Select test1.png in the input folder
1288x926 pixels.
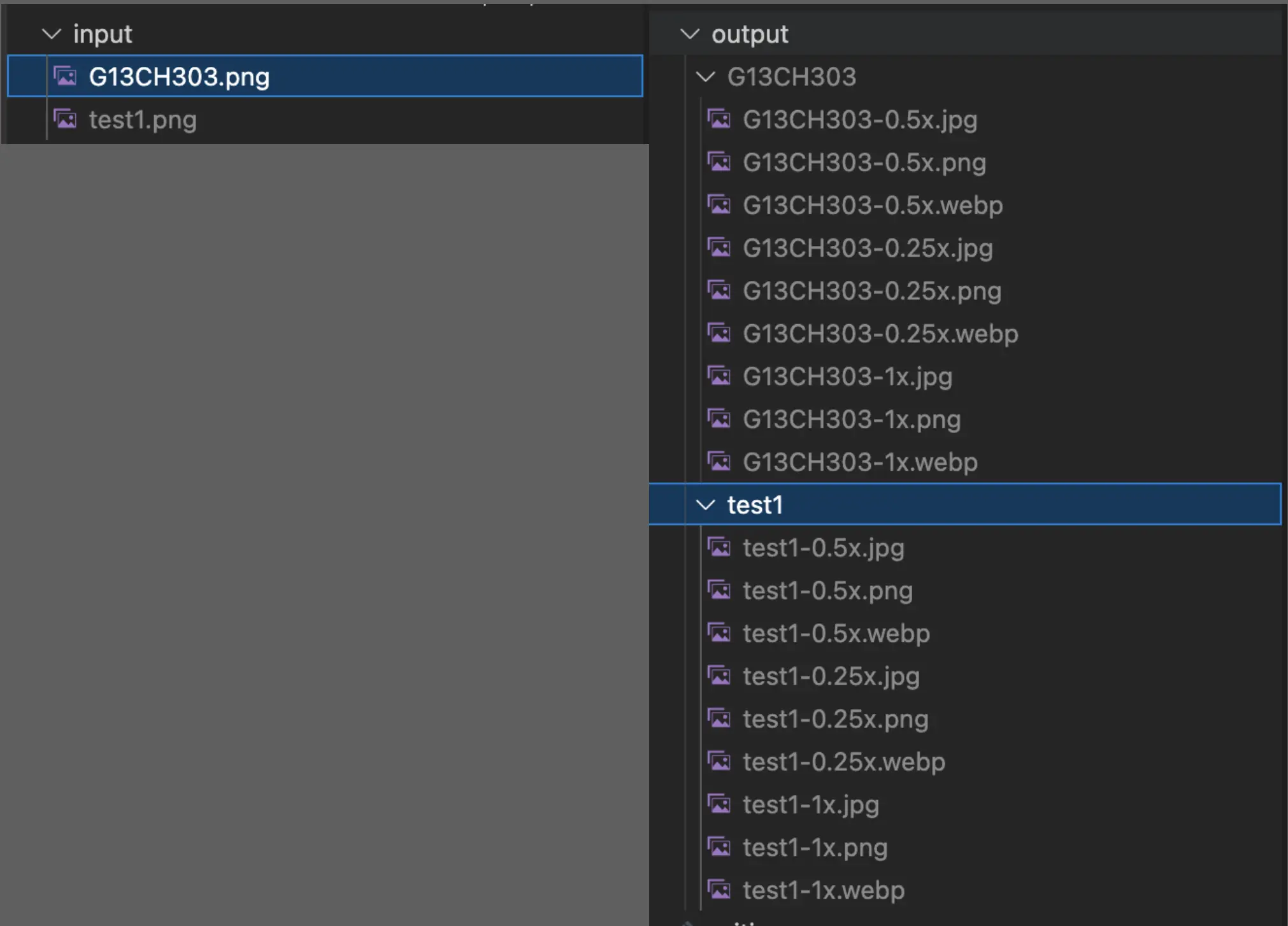click(142, 118)
